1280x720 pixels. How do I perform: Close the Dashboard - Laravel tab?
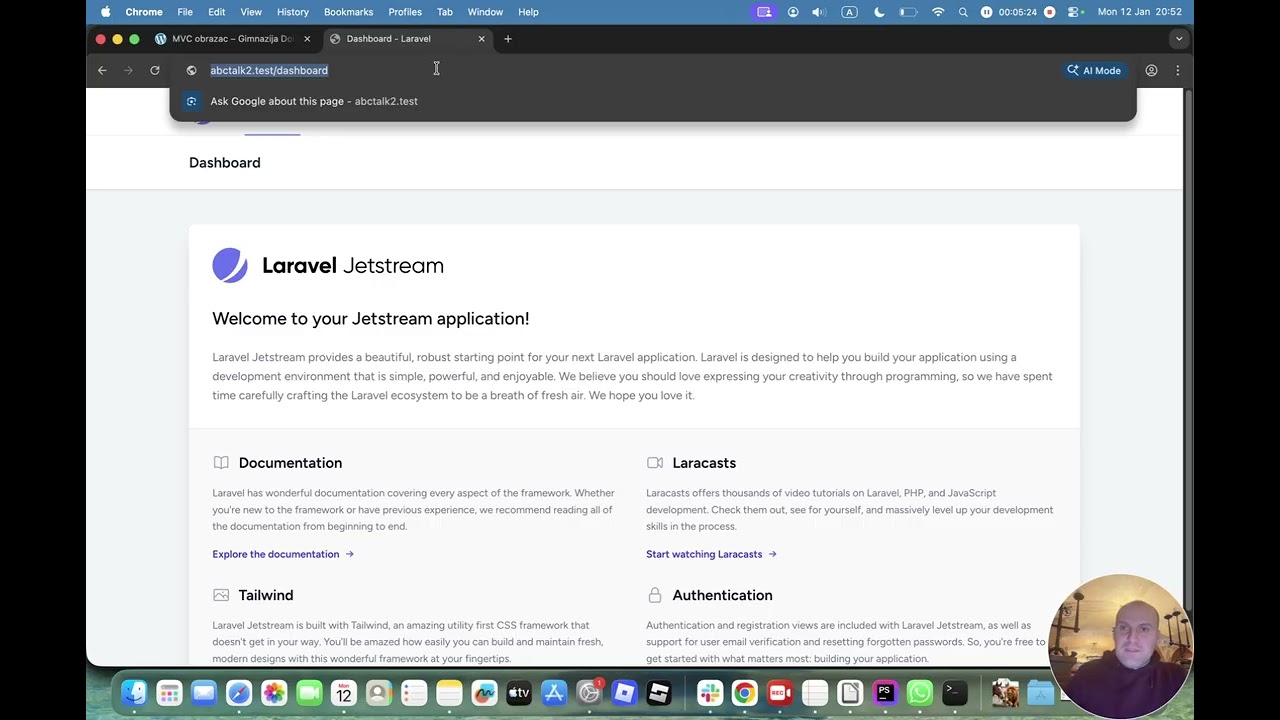click(481, 39)
